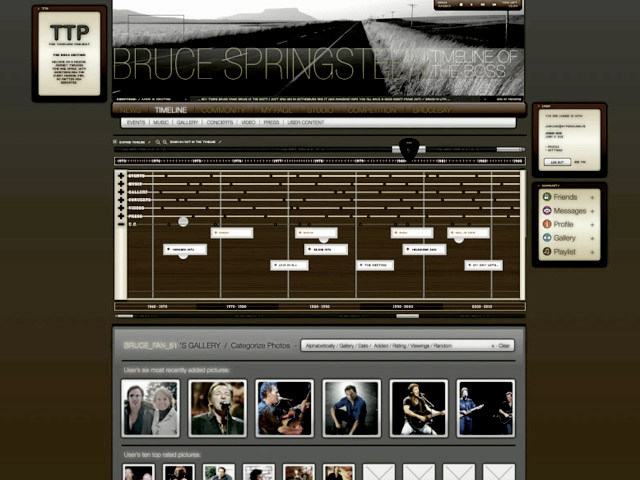Click the expand timeline icon at top left
This screenshot has width=640, height=480.
pos(115,142)
